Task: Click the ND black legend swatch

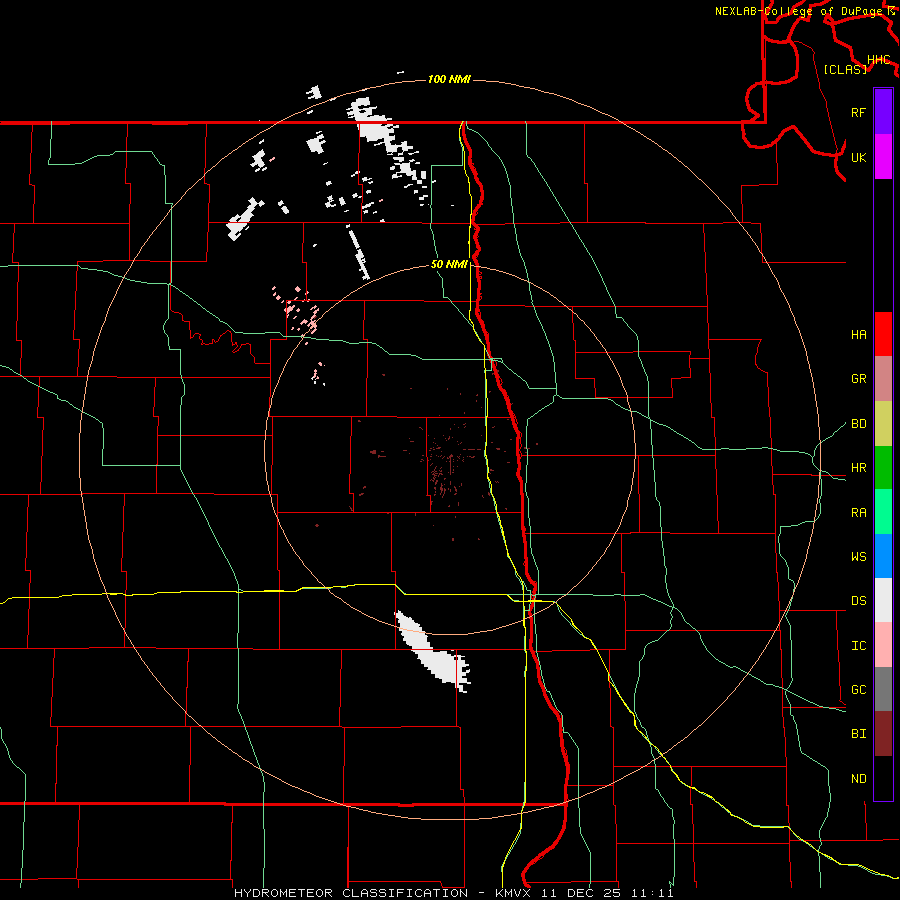Action: pyautogui.click(x=883, y=778)
